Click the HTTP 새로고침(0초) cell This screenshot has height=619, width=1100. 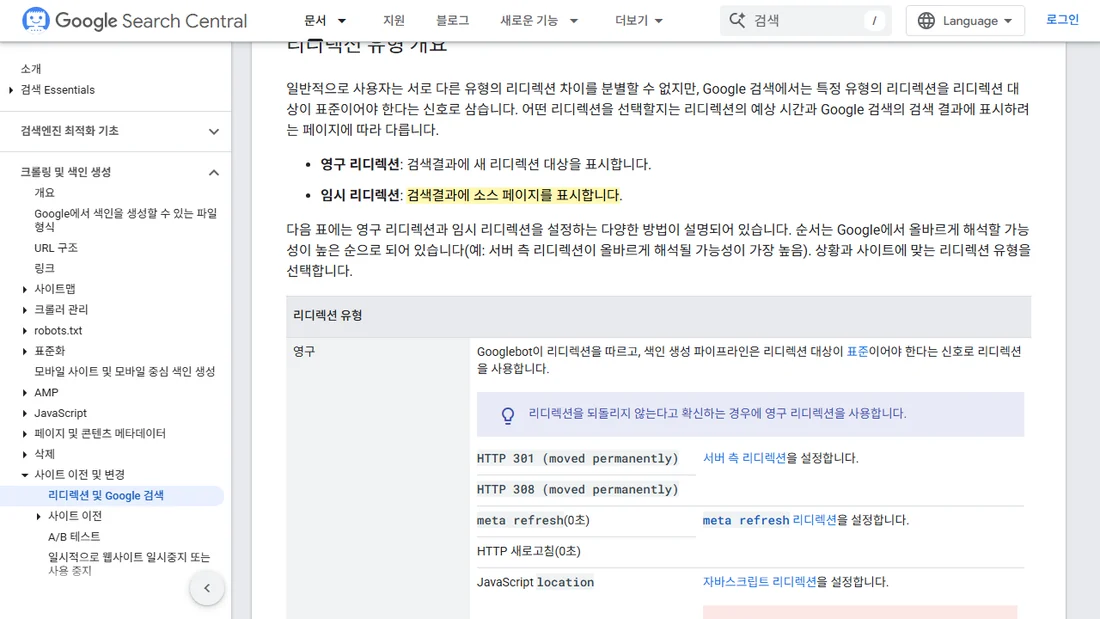(529, 551)
